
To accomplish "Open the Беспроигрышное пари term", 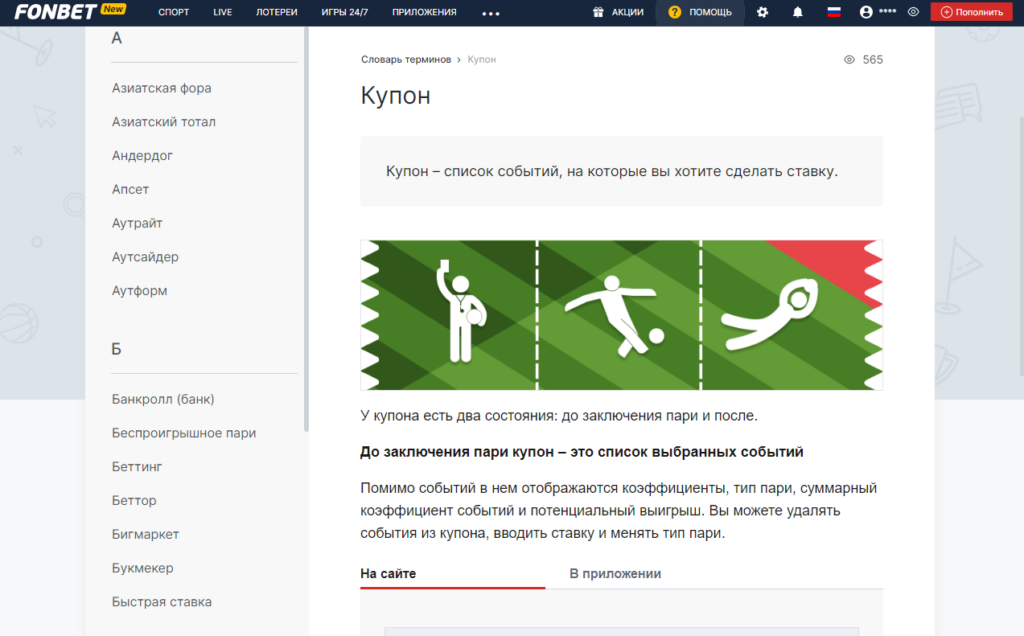I will (184, 433).
